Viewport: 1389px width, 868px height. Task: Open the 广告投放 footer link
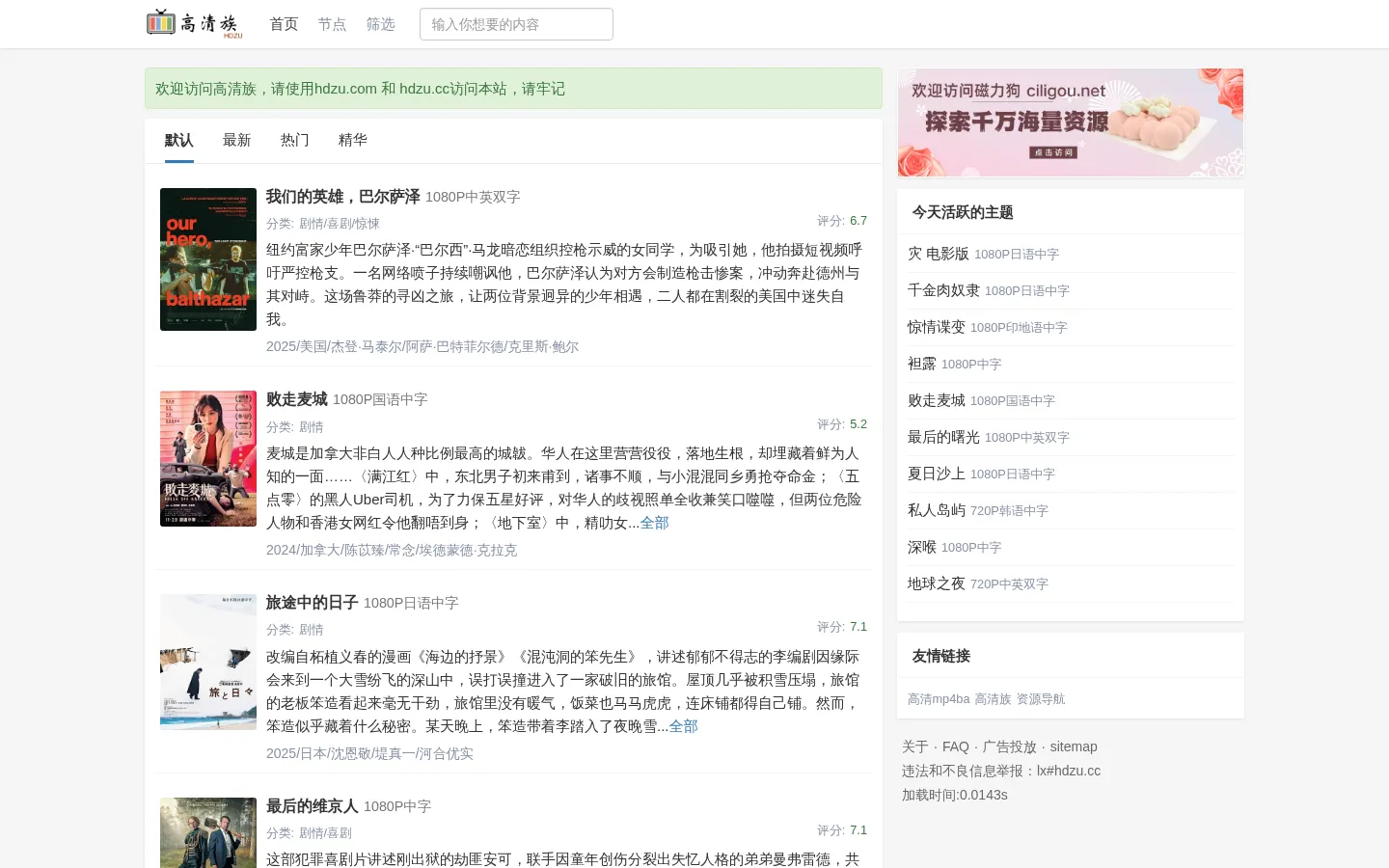[x=1010, y=746]
